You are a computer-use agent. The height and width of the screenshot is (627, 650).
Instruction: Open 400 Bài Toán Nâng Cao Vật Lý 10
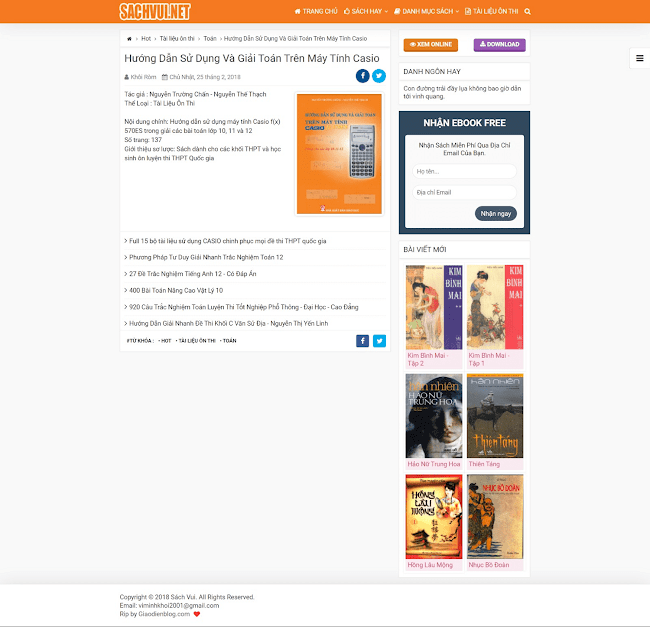coord(174,291)
